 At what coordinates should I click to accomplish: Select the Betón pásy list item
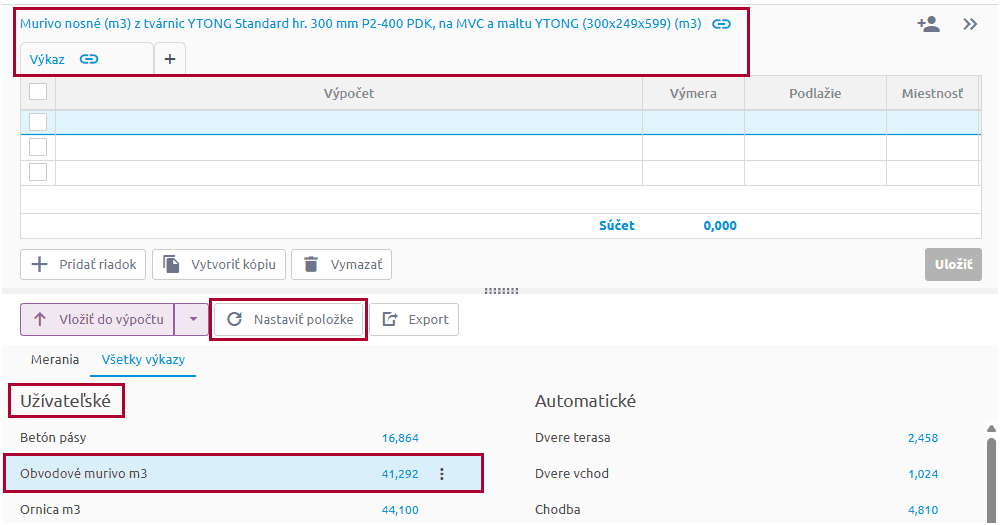click(x=60, y=438)
